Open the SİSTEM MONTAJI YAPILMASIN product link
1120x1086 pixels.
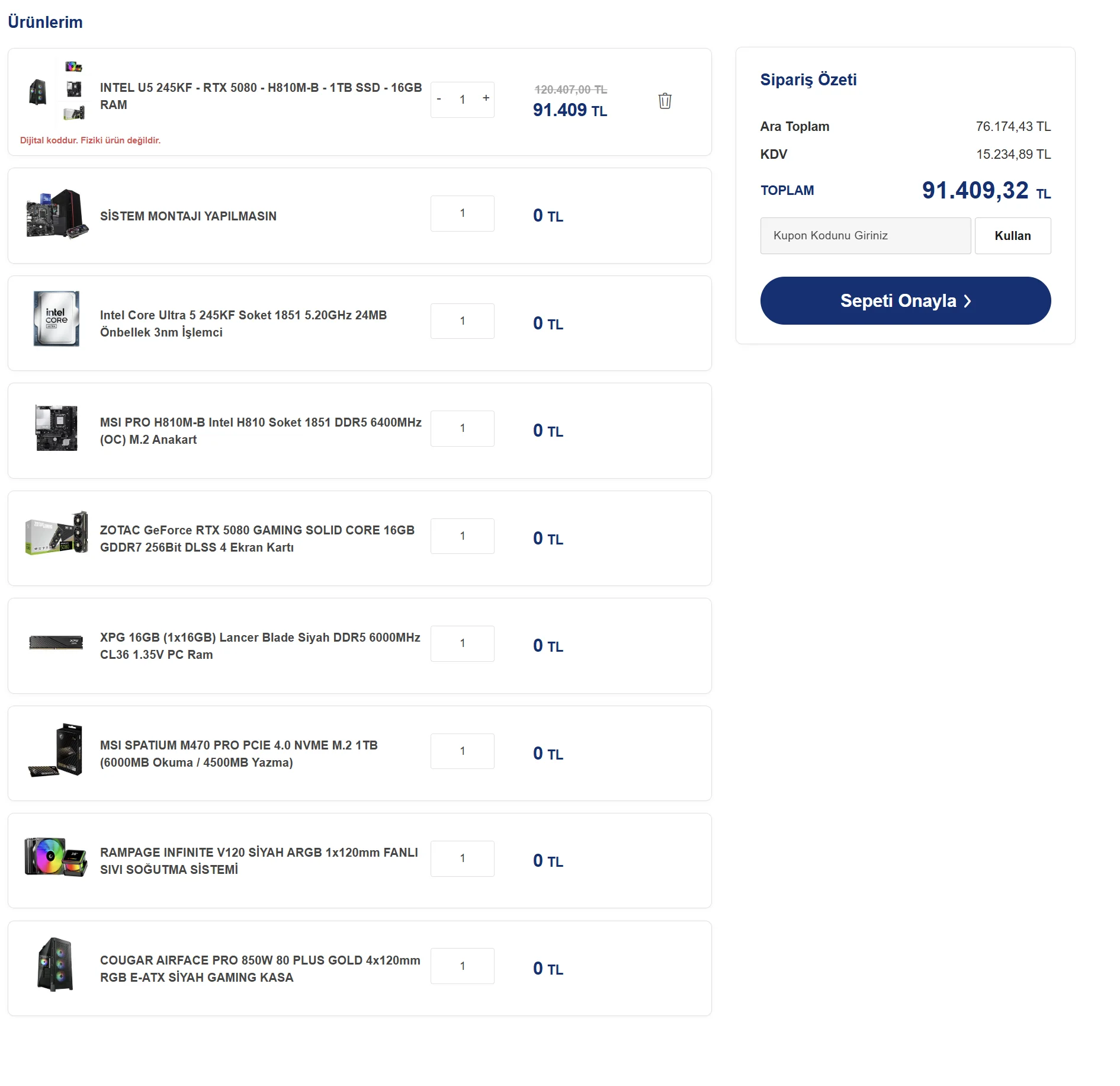188,216
